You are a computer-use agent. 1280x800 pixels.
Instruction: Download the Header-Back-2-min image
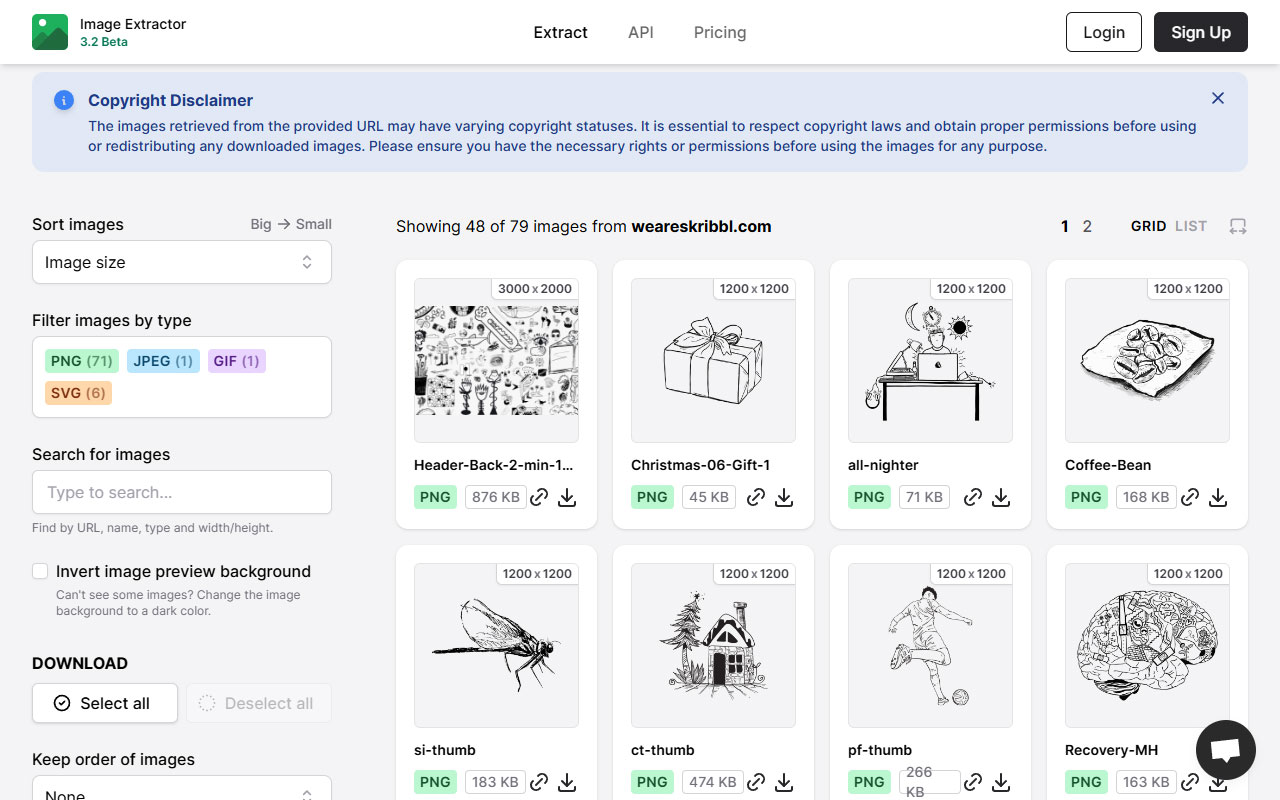coord(567,497)
